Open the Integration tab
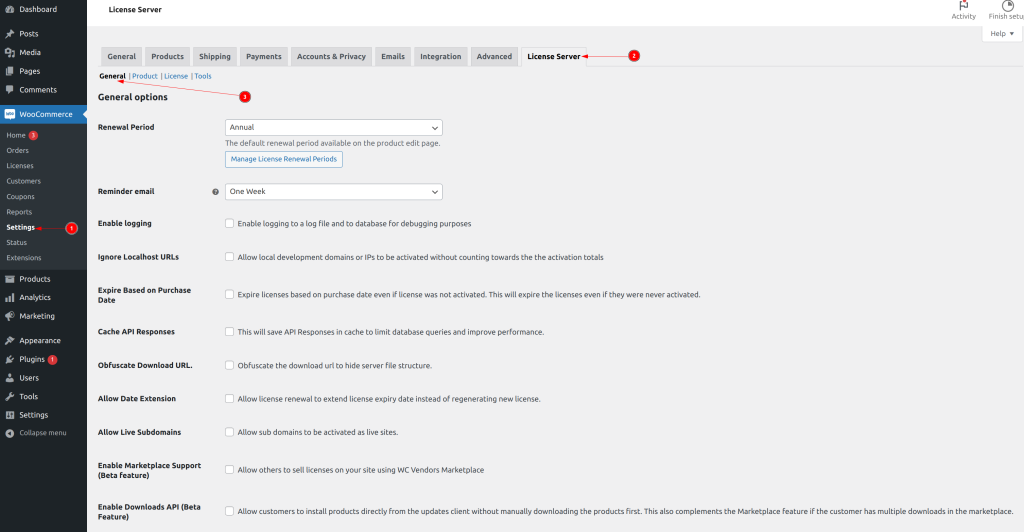The height and width of the screenshot is (532, 1024). tap(441, 57)
